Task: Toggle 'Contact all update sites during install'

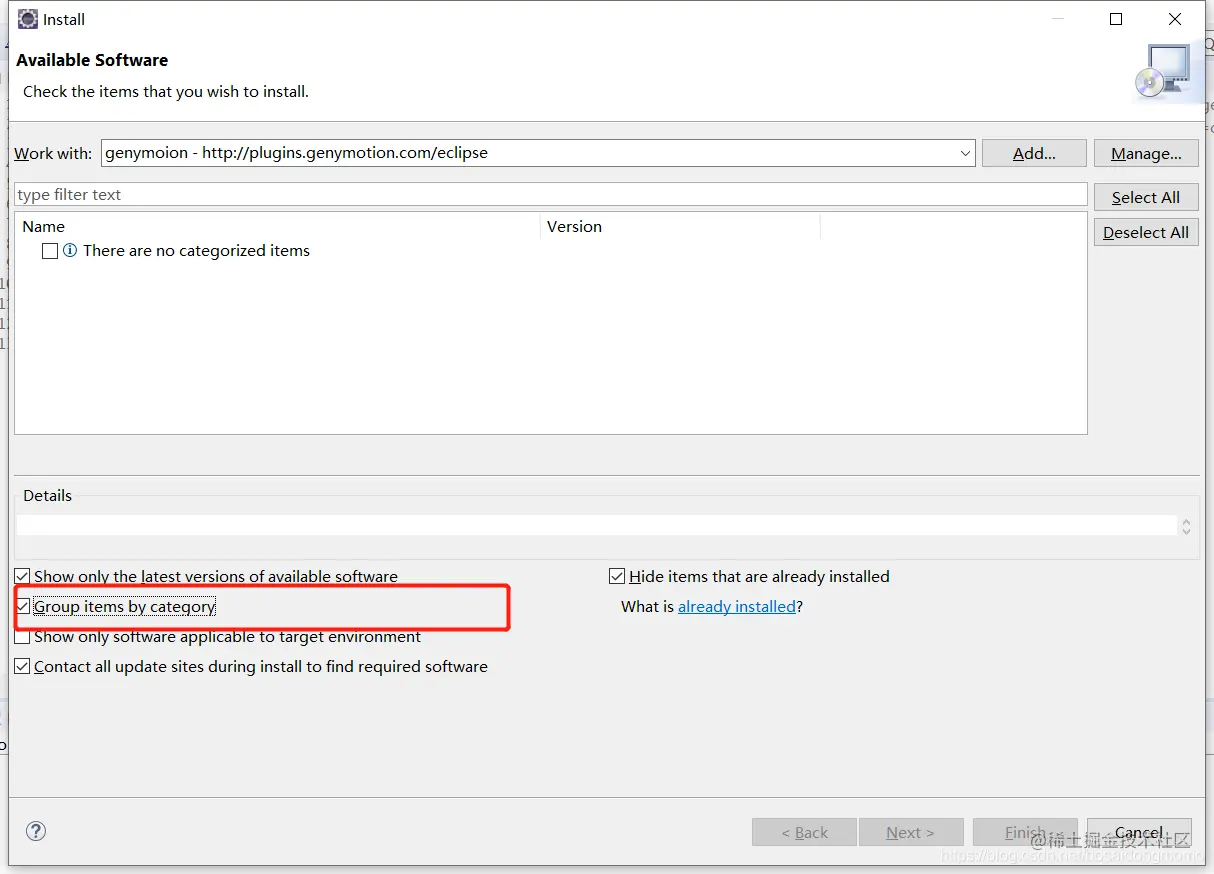Action: tap(22, 666)
